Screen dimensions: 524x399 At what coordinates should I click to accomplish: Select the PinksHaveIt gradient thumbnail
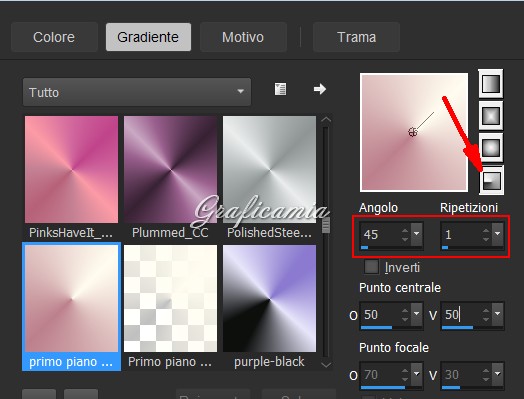tap(72, 169)
